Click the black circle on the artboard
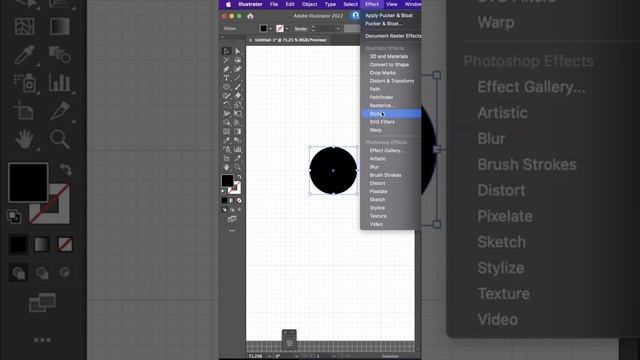This screenshot has width=640, height=360. click(x=333, y=171)
